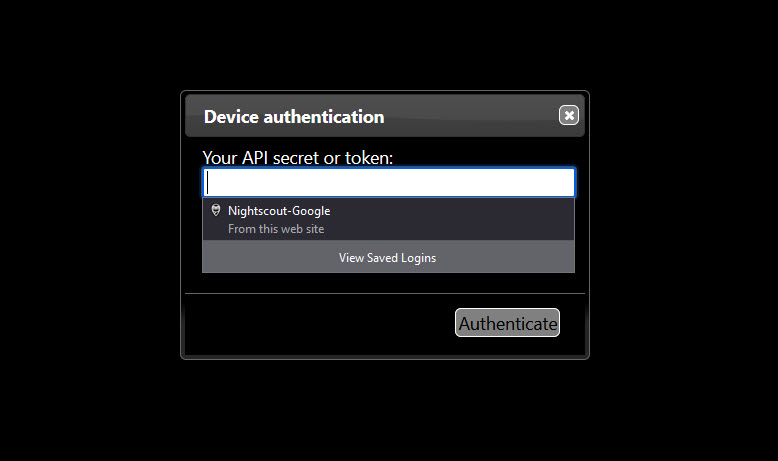Click the saved login's shield-shaped icon
Image resolution: width=778 pixels, height=461 pixels.
(215, 211)
